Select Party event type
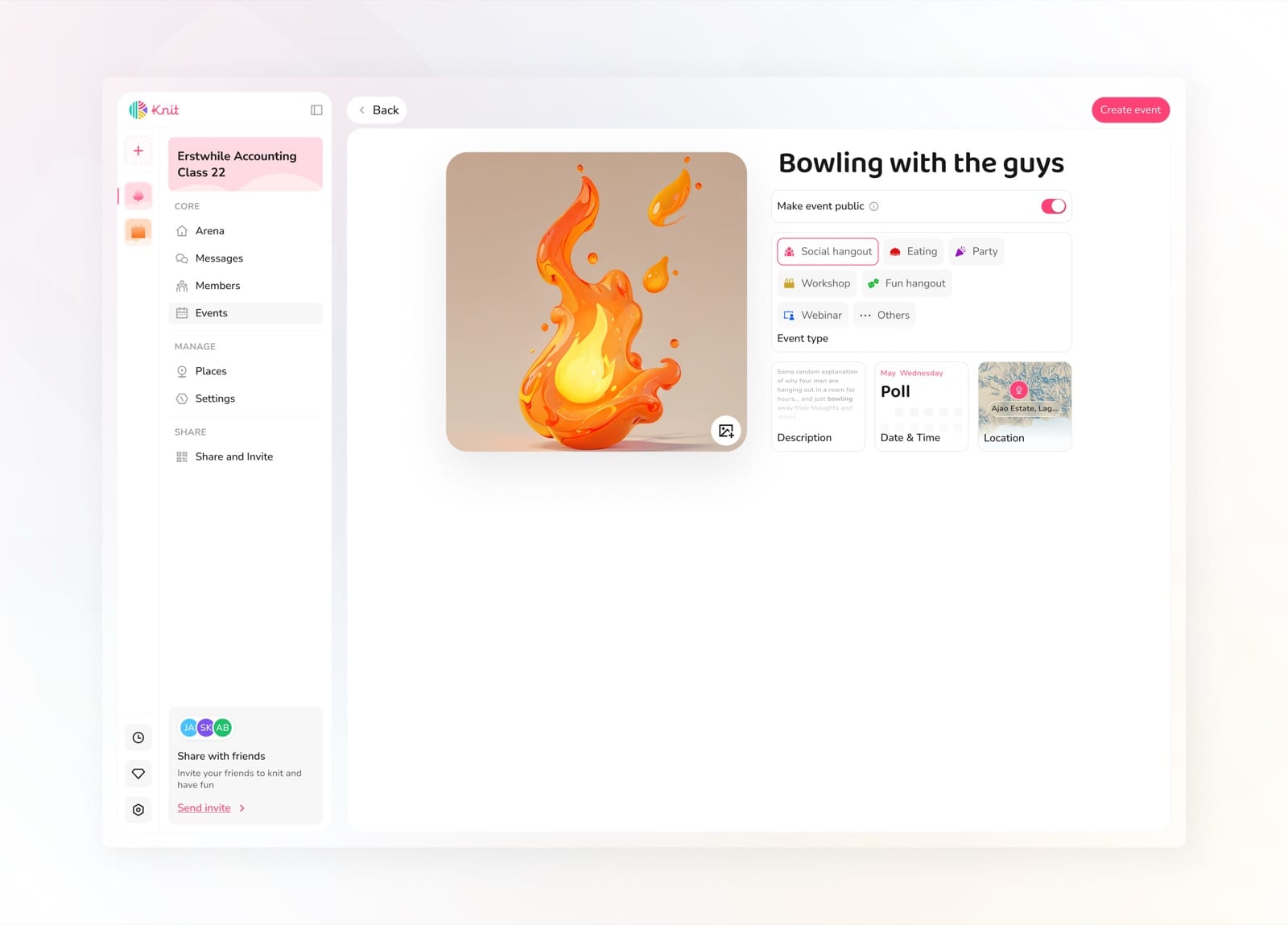The width and height of the screenshot is (1288, 925). 976,251
